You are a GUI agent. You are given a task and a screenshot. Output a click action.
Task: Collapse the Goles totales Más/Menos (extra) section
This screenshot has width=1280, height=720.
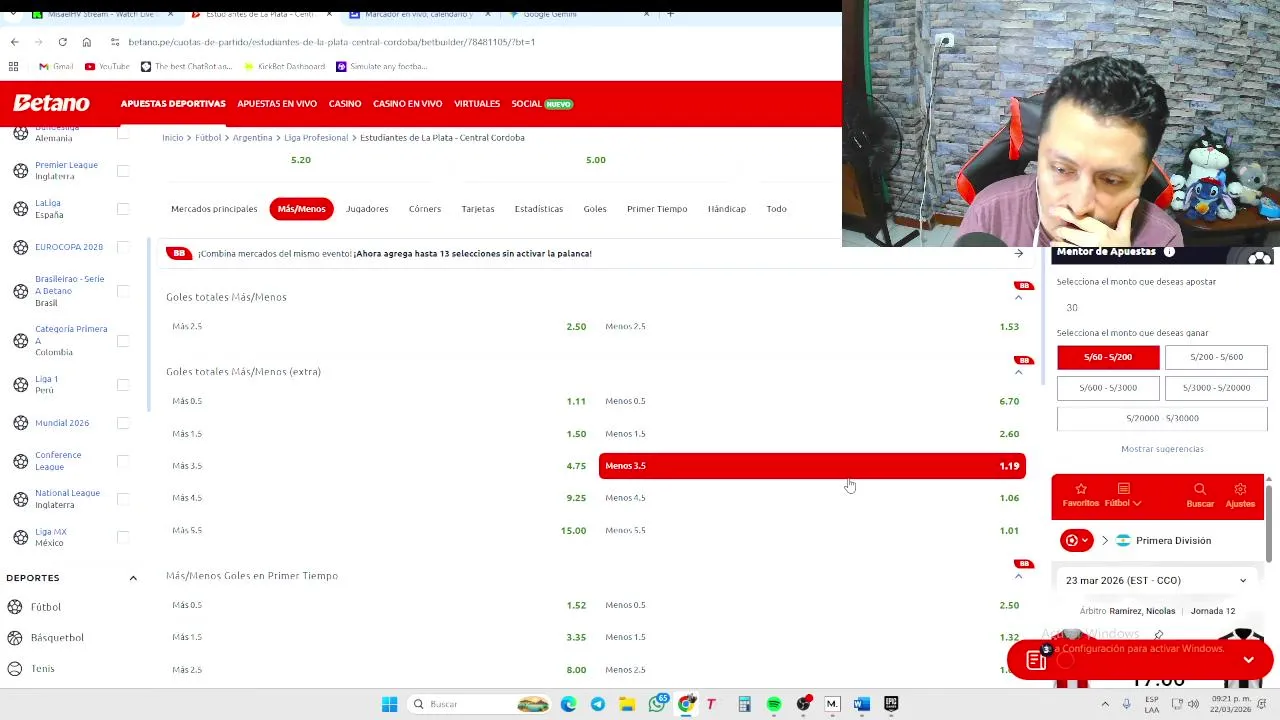1018,372
